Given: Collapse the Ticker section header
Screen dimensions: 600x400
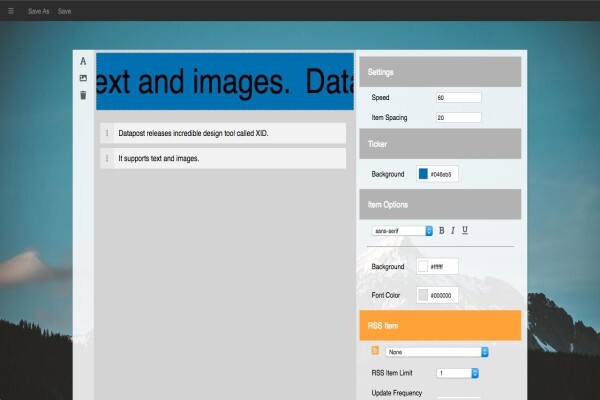Looking at the screenshot, I should tap(440, 144).
